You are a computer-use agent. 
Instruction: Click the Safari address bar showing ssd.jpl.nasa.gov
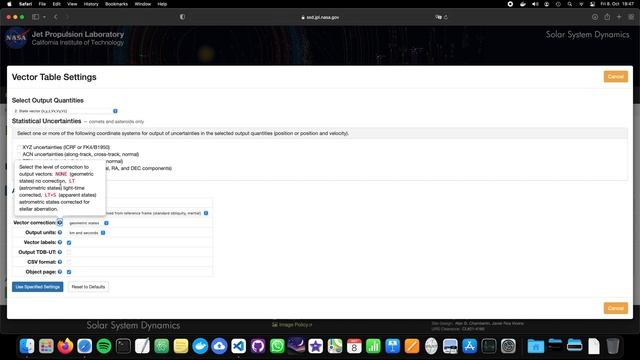pos(320,17)
